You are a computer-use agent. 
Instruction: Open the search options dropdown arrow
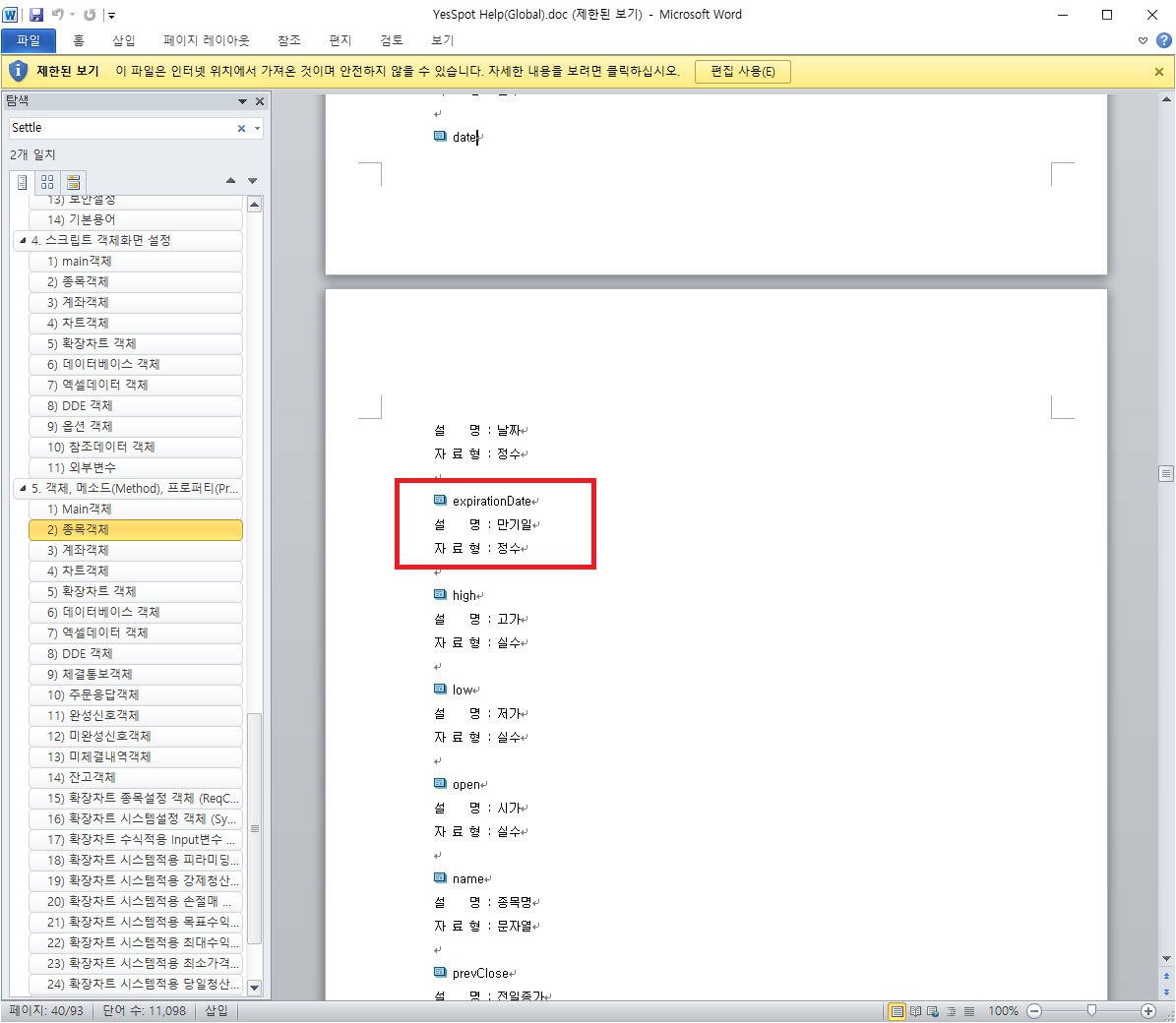[258, 128]
